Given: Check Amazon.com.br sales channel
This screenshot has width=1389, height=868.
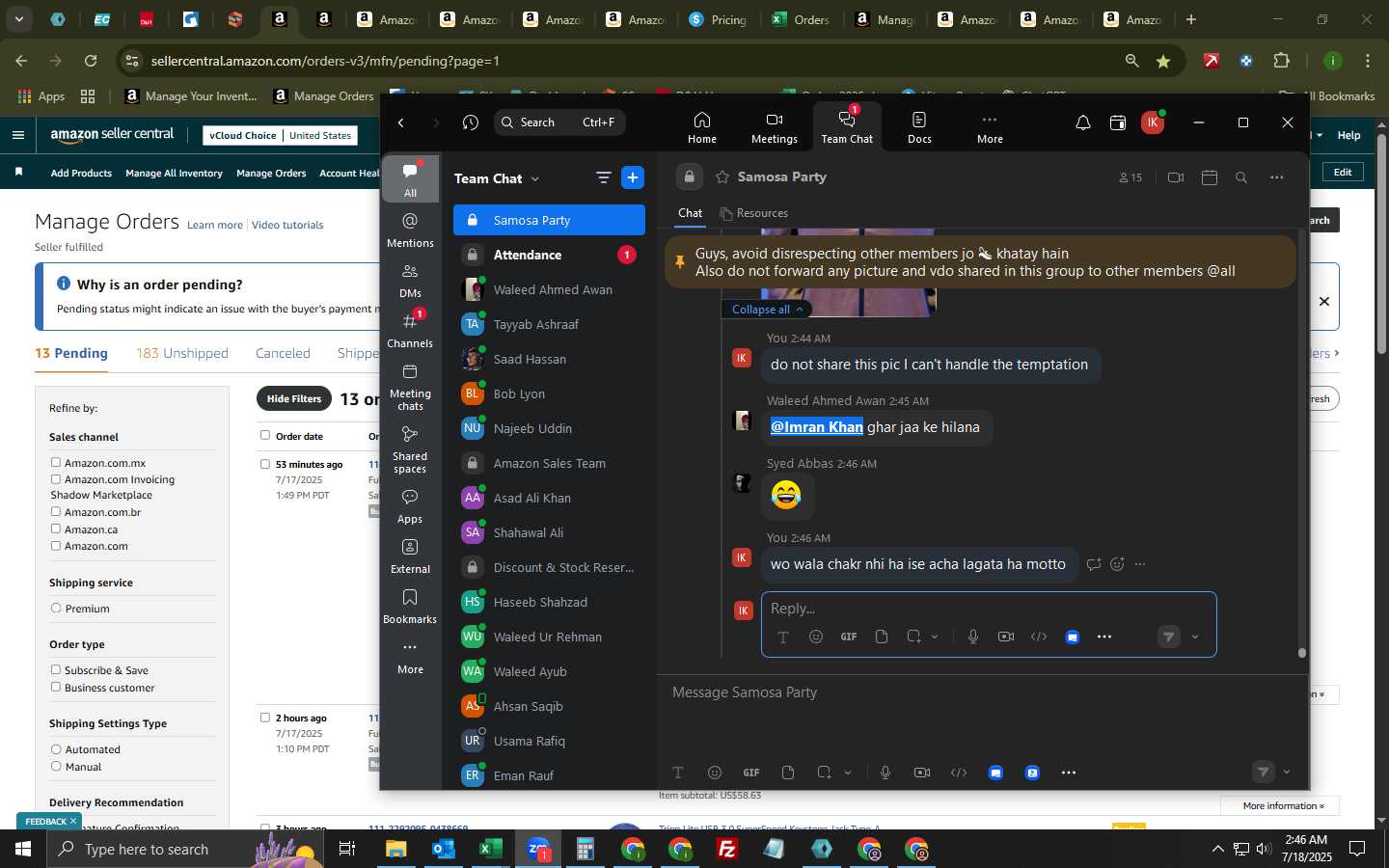Looking at the screenshot, I should [x=56, y=512].
